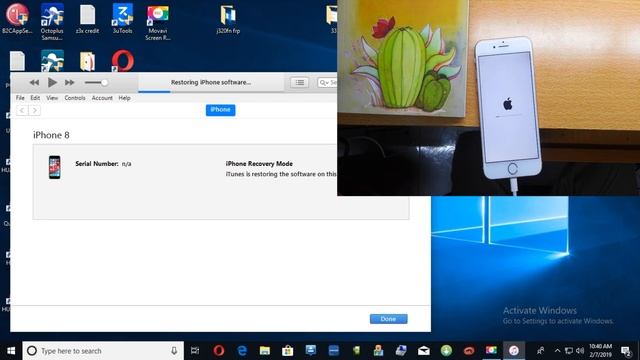Show hidden system tray icons
The width and height of the screenshot is (640, 360).
pos(557,351)
